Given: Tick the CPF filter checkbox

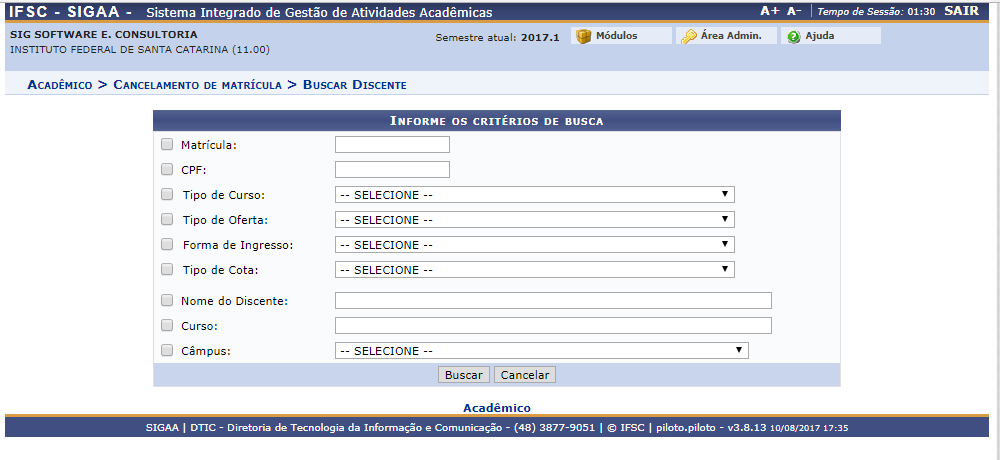Looking at the screenshot, I should click(x=167, y=169).
